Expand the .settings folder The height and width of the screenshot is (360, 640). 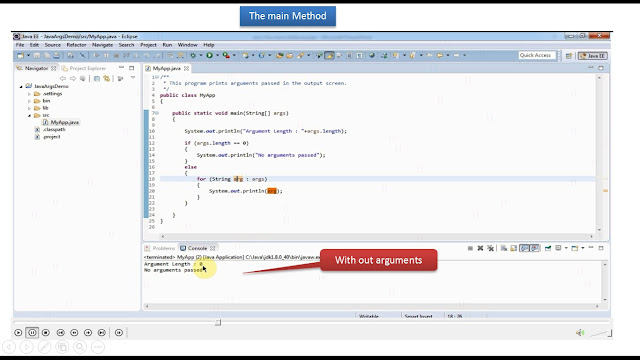click(29, 94)
